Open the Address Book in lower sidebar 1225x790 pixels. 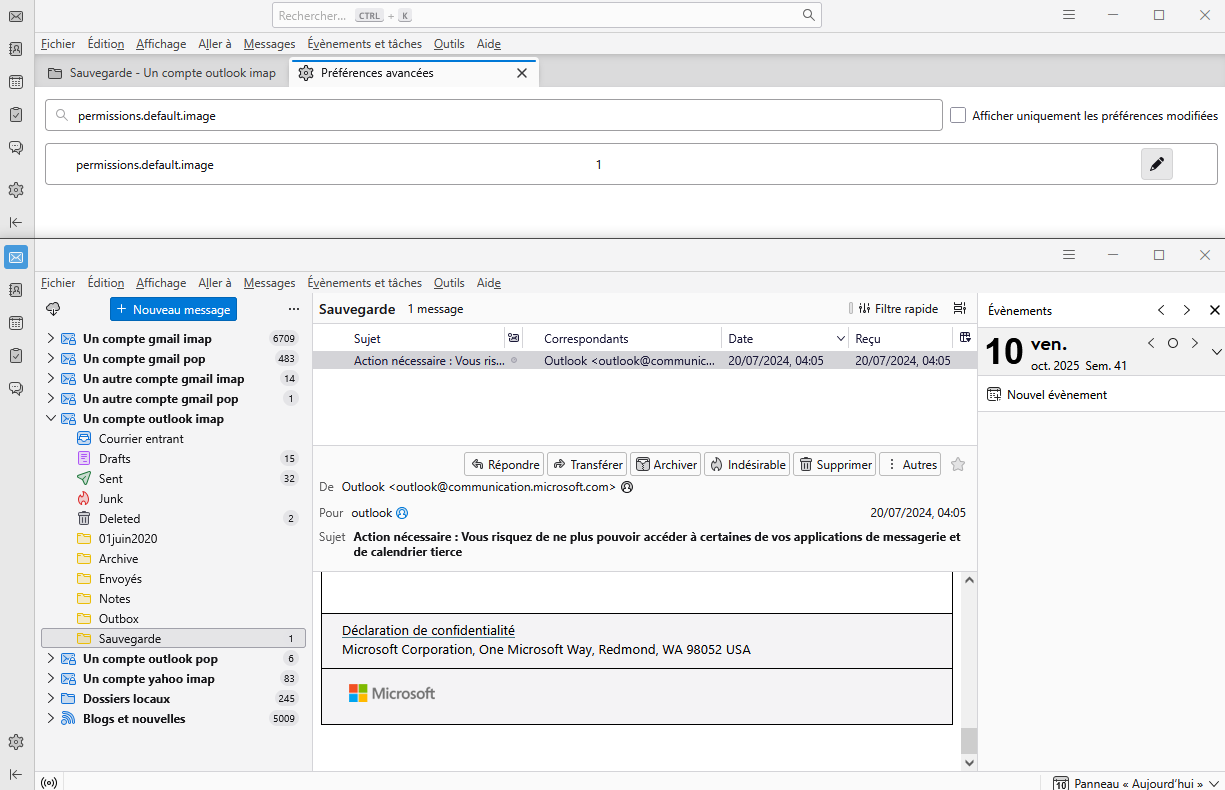(16, 290)
